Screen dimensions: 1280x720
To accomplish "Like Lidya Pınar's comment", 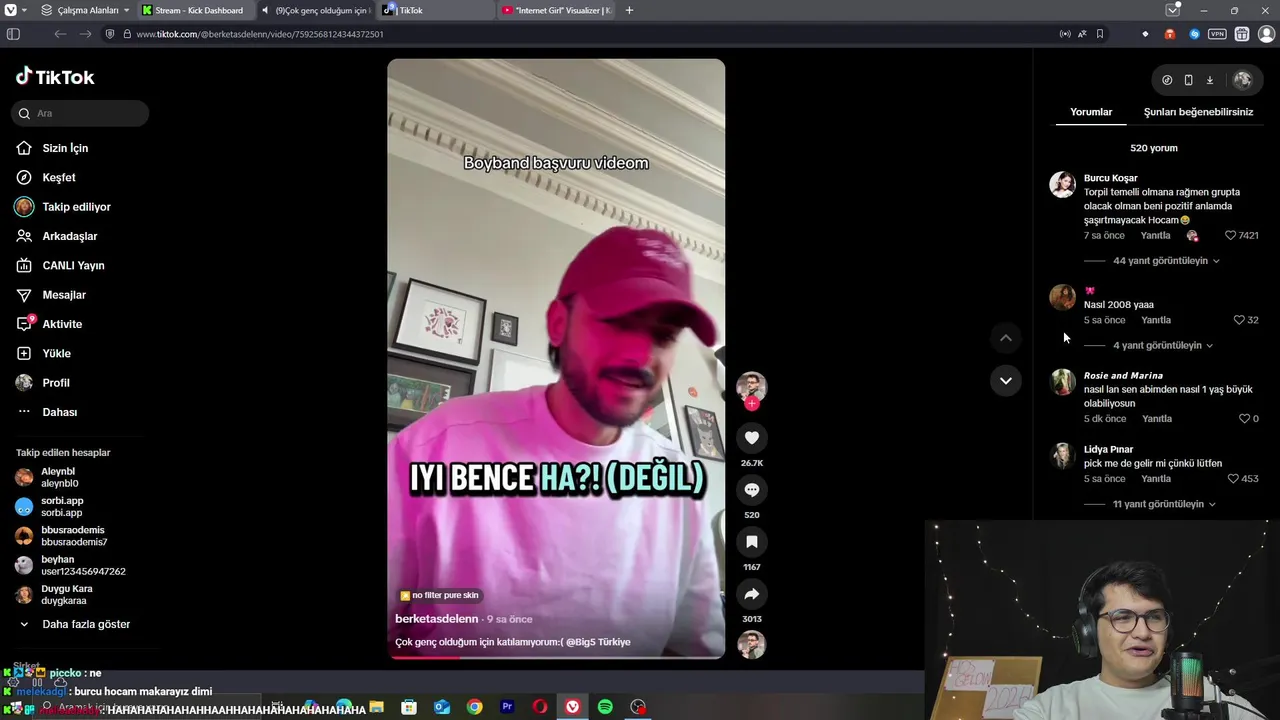I will [1233, 479].
